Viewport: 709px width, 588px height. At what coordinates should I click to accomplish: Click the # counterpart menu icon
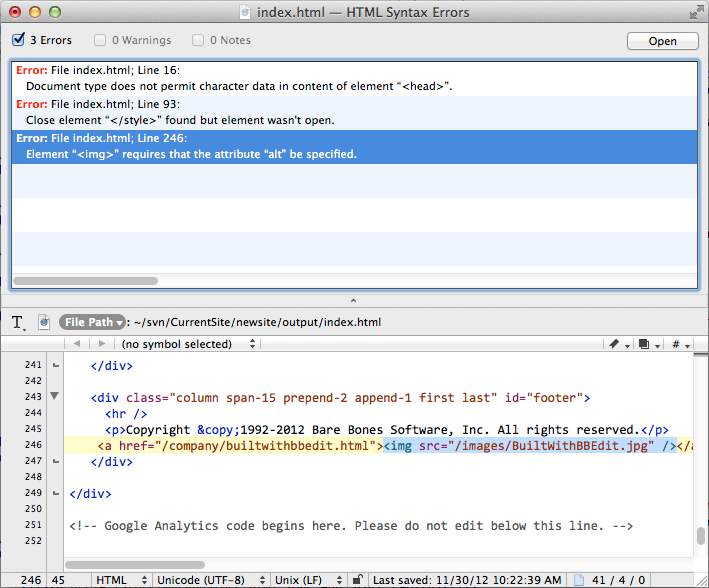[x=679, y=344]
